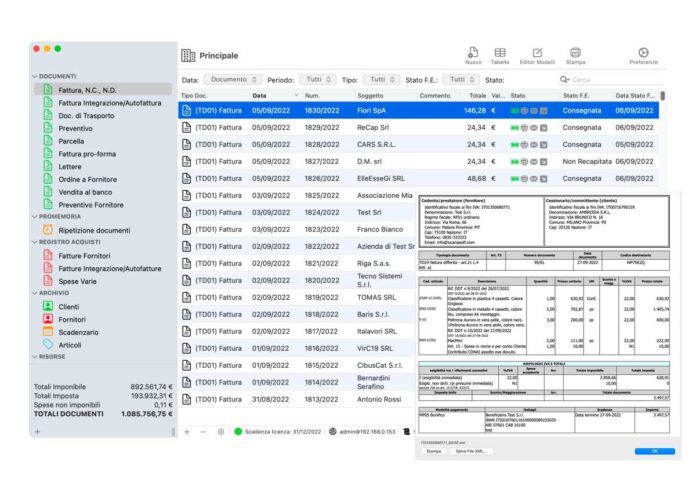Select the Italavori SRL row
This screenshot has height=479, width=696.
(x=297, y=332)
